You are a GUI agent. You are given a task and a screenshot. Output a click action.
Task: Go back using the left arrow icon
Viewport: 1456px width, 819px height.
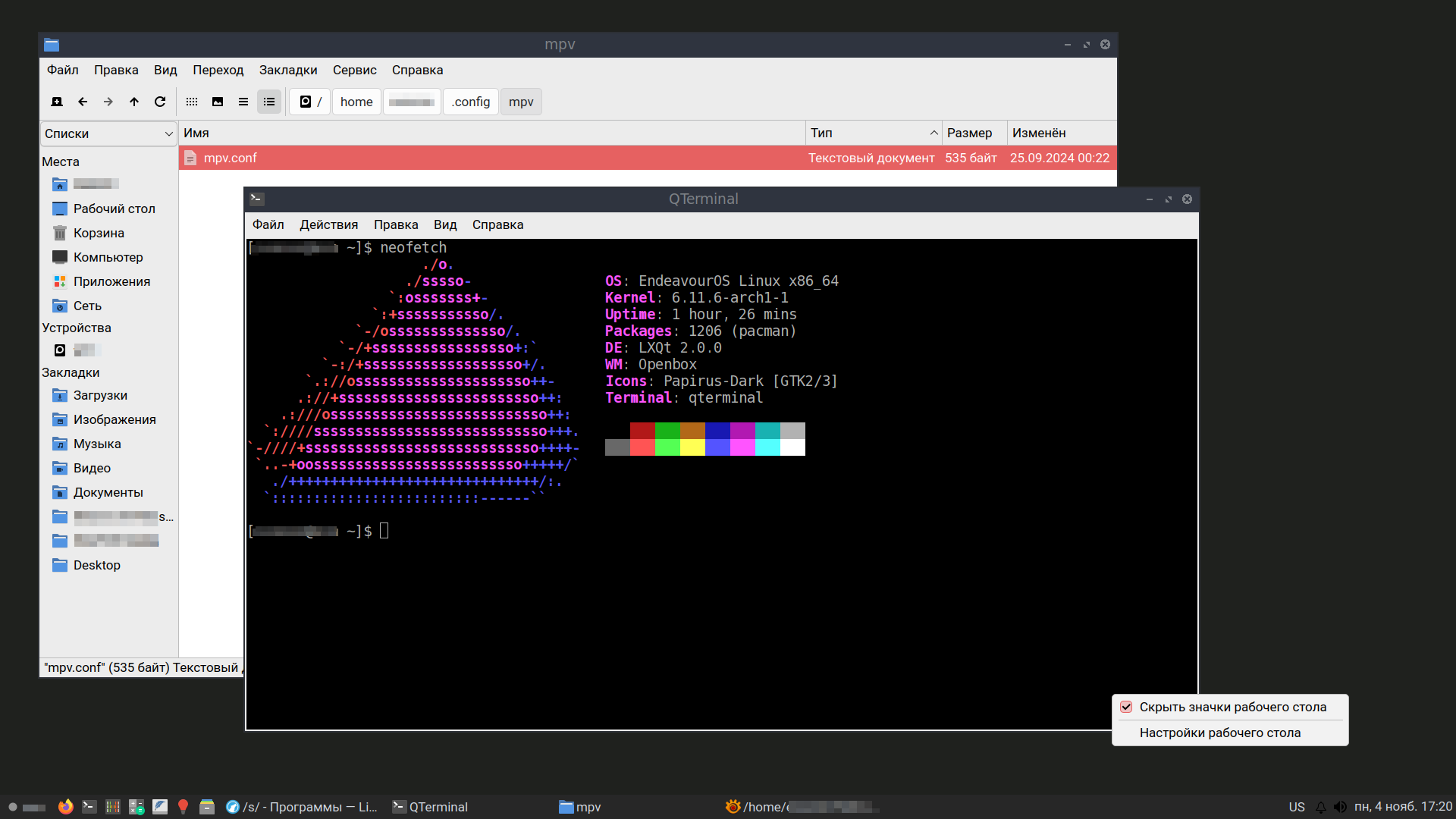coord(83,102)
